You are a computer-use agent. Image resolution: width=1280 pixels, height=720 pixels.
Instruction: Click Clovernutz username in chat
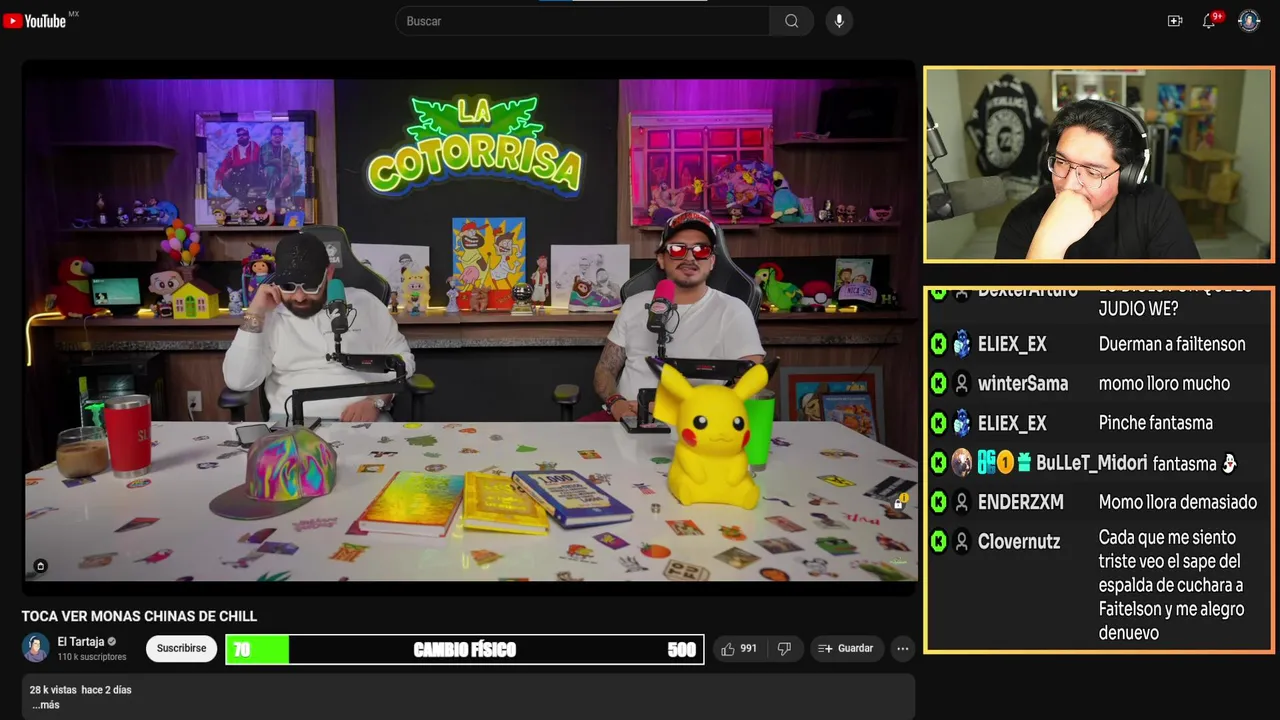(1019, 542)
